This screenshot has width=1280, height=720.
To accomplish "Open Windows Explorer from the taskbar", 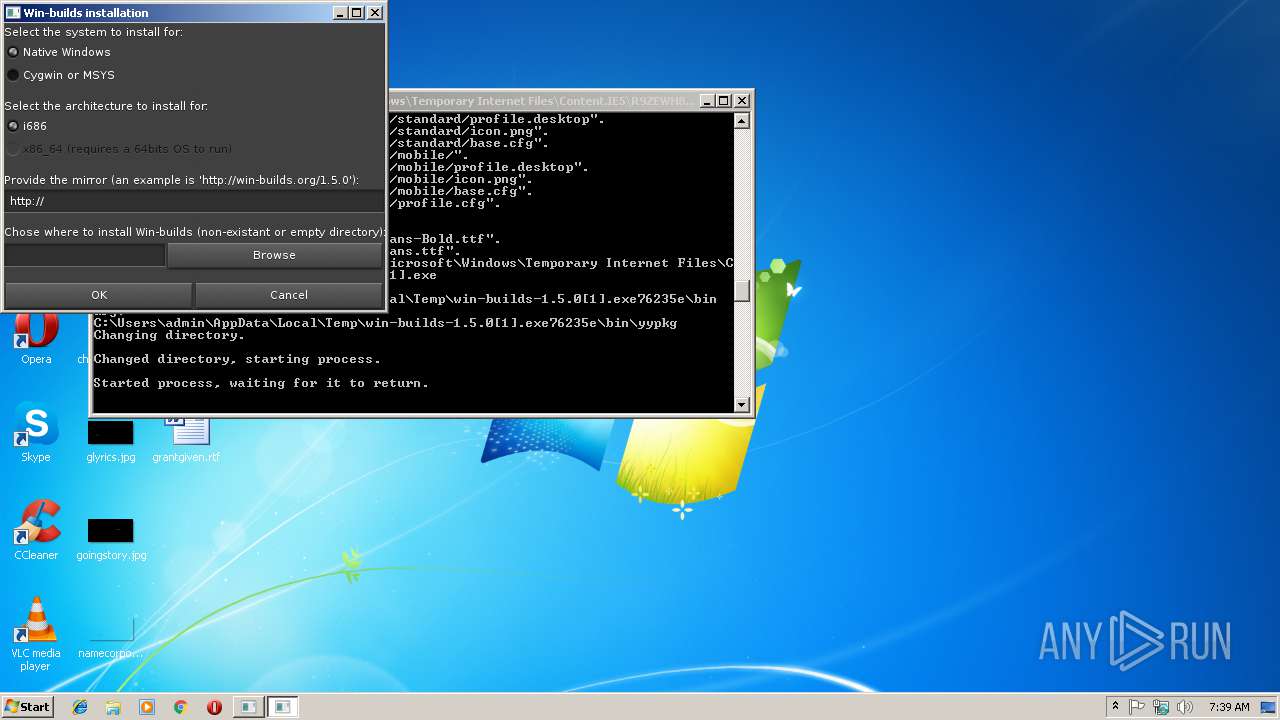I will (x=113, y=707).
